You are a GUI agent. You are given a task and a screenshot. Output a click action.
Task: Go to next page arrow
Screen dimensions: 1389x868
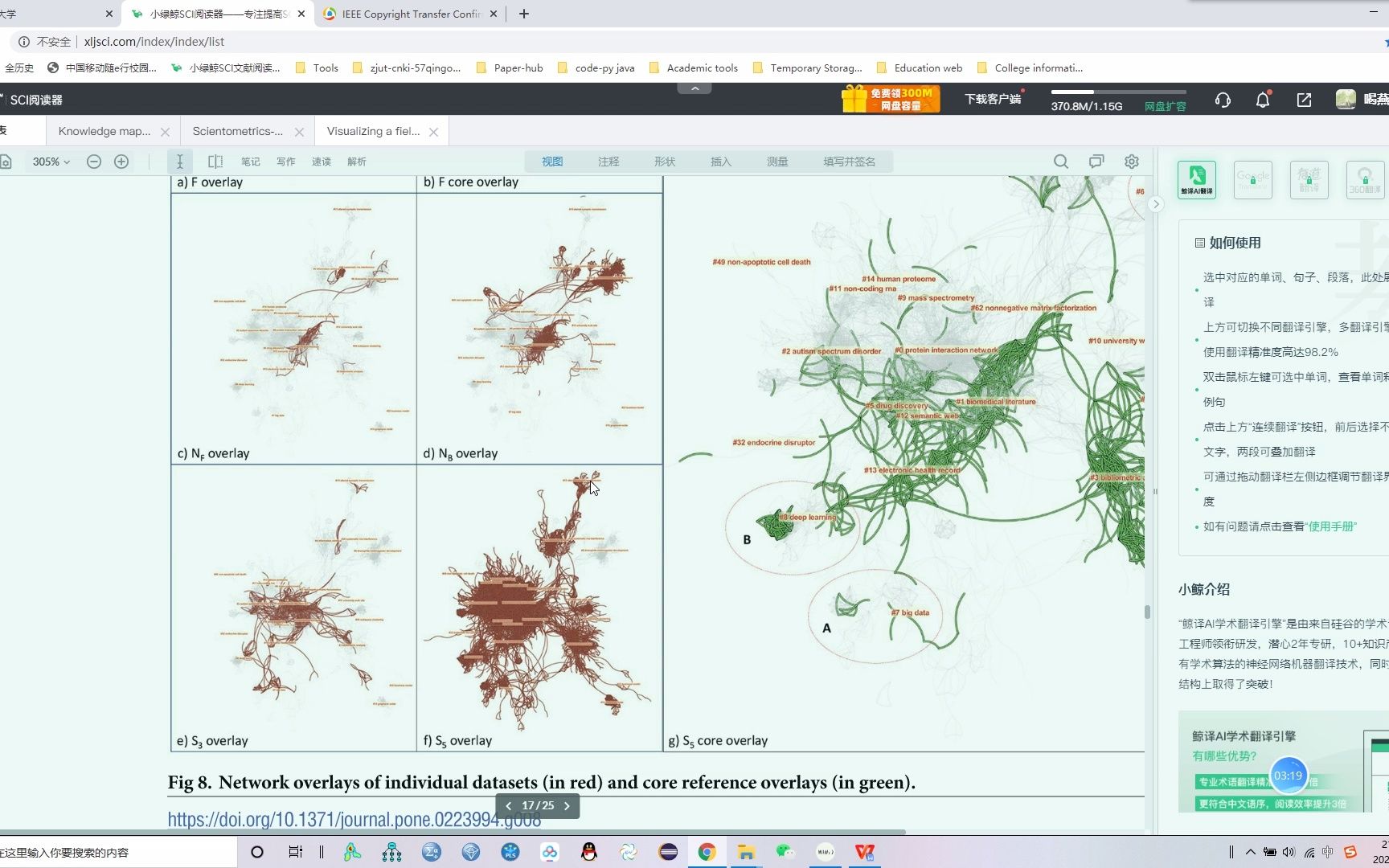[x=567, y=806]
